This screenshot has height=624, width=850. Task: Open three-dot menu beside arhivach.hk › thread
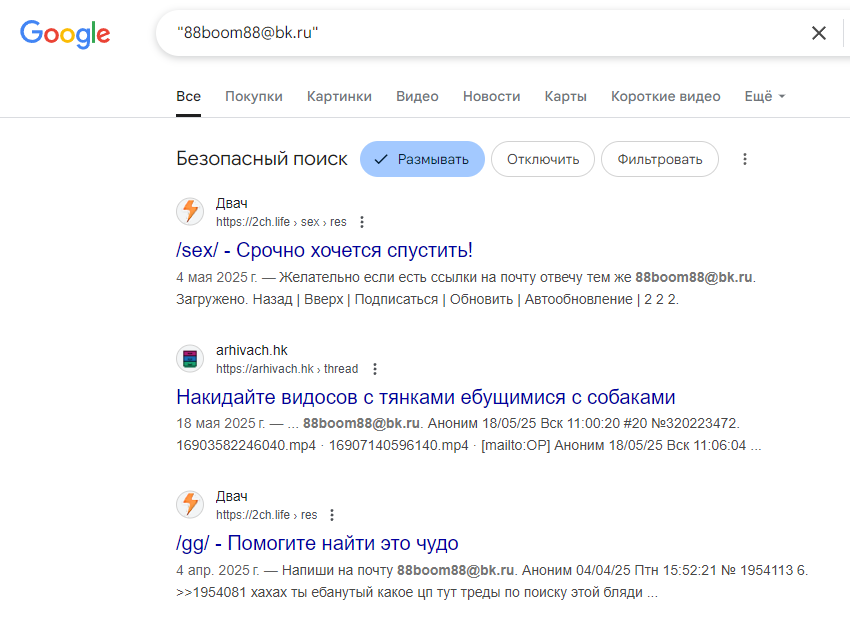[x=375, y=369]
